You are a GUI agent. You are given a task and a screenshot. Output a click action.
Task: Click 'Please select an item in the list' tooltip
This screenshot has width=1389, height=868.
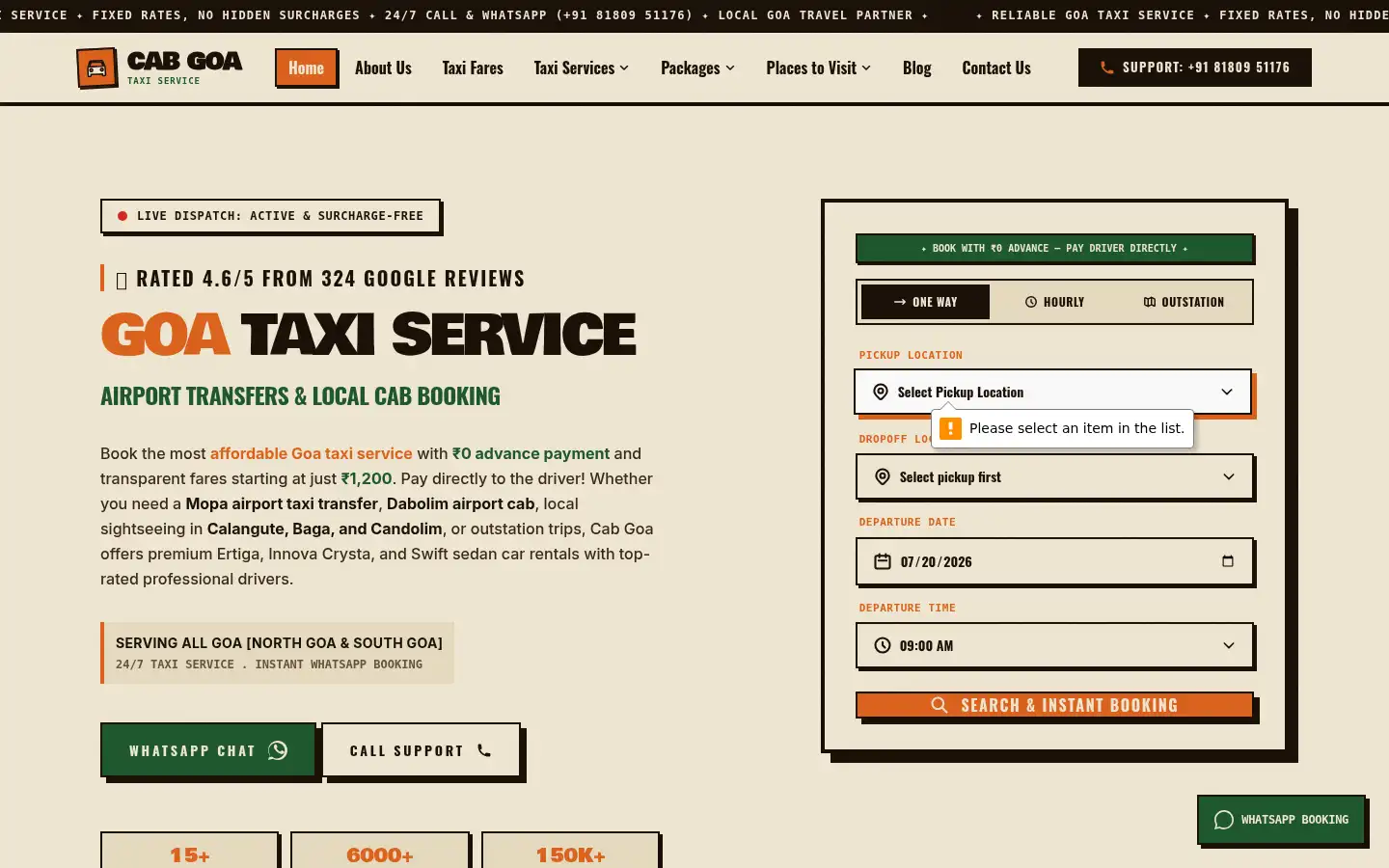pos(1063,428)
